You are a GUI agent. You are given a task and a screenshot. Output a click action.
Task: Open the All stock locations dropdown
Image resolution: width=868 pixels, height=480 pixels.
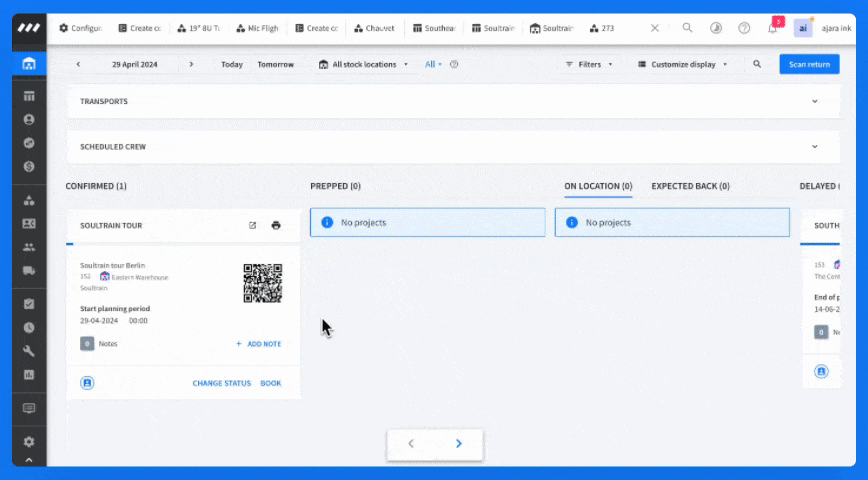pyautogui.click(x=363, y=64)
